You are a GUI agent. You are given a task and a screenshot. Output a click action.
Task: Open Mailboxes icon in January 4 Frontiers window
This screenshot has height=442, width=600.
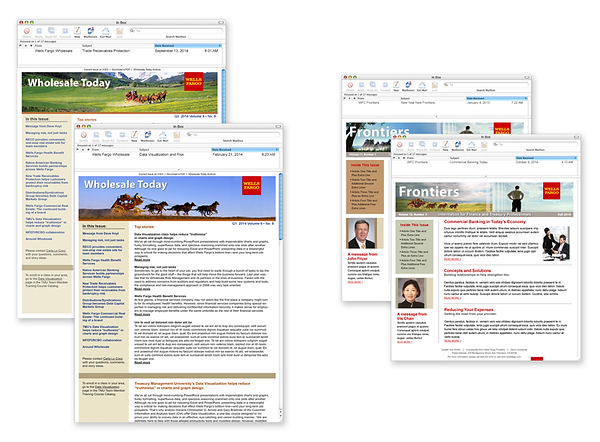408,84
